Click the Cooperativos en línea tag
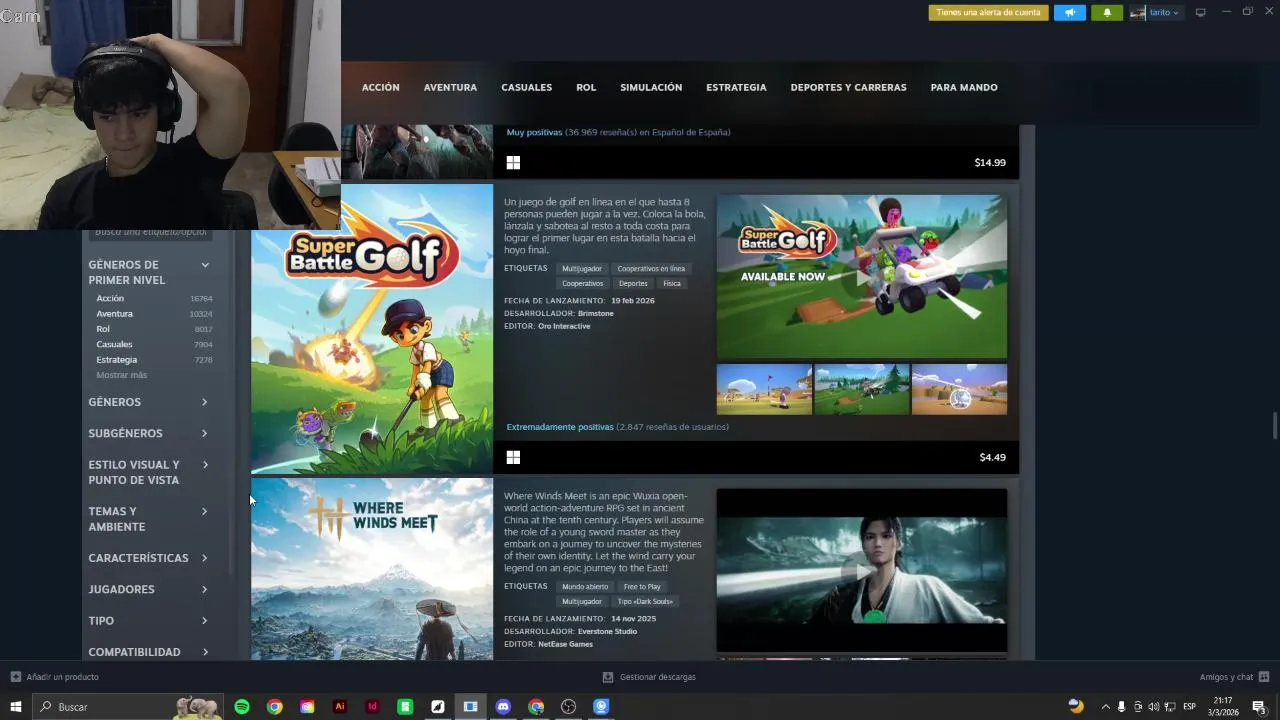Screen dimensions: 1280x720 [x=651, y=269]
